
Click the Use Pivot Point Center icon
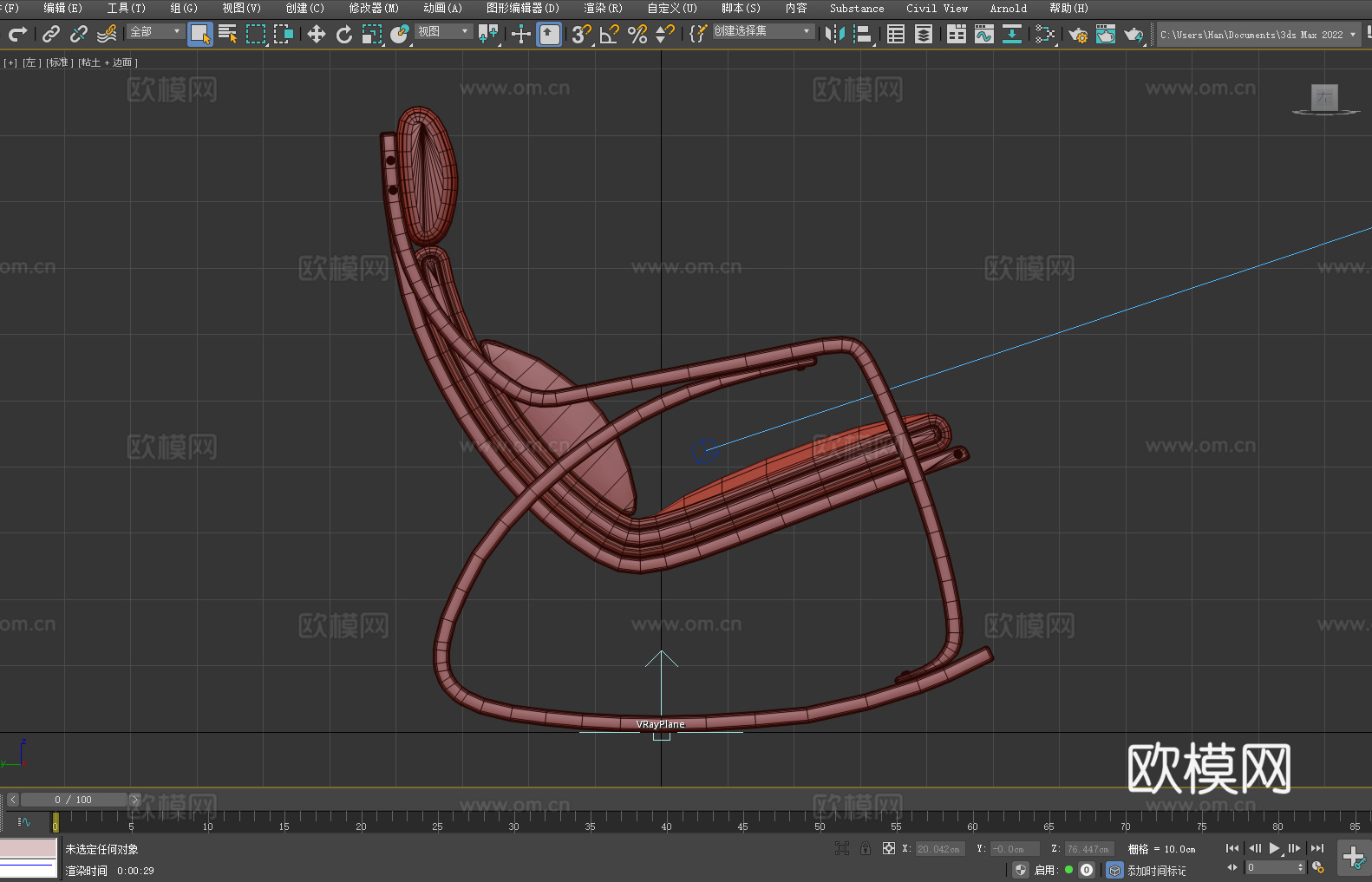(x=489, y=34)
